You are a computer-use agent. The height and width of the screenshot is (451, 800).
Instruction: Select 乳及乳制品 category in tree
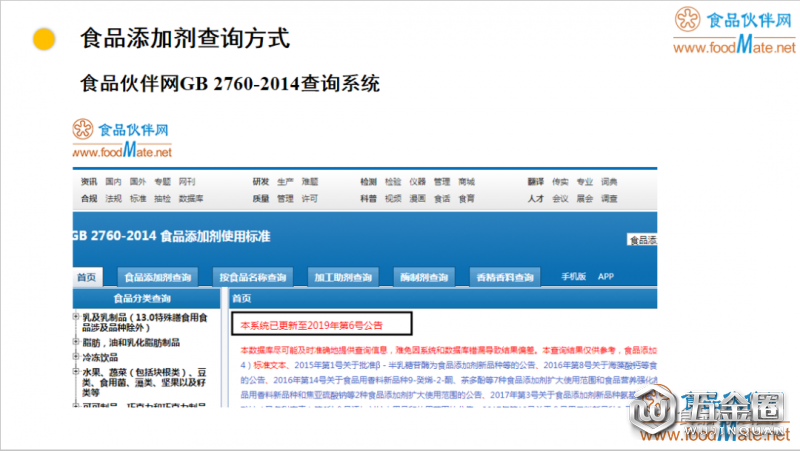pos(145,322)
